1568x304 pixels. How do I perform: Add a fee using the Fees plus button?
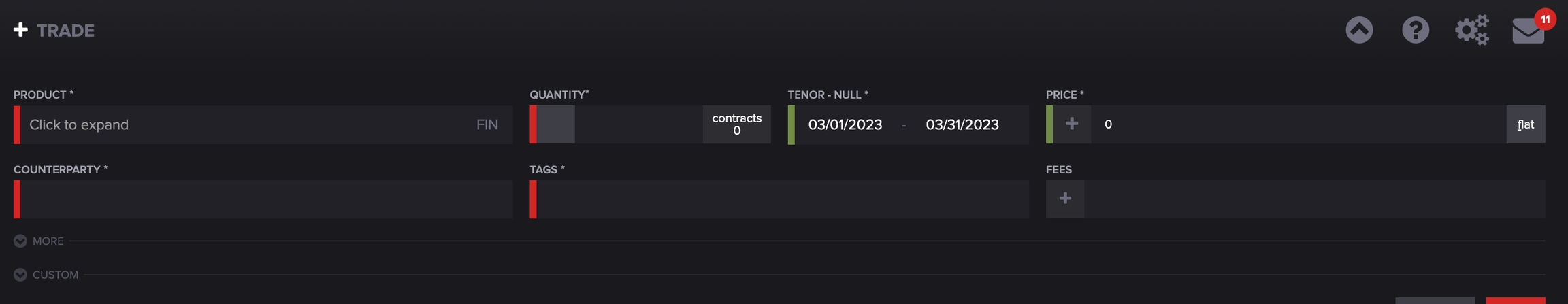1065,199
